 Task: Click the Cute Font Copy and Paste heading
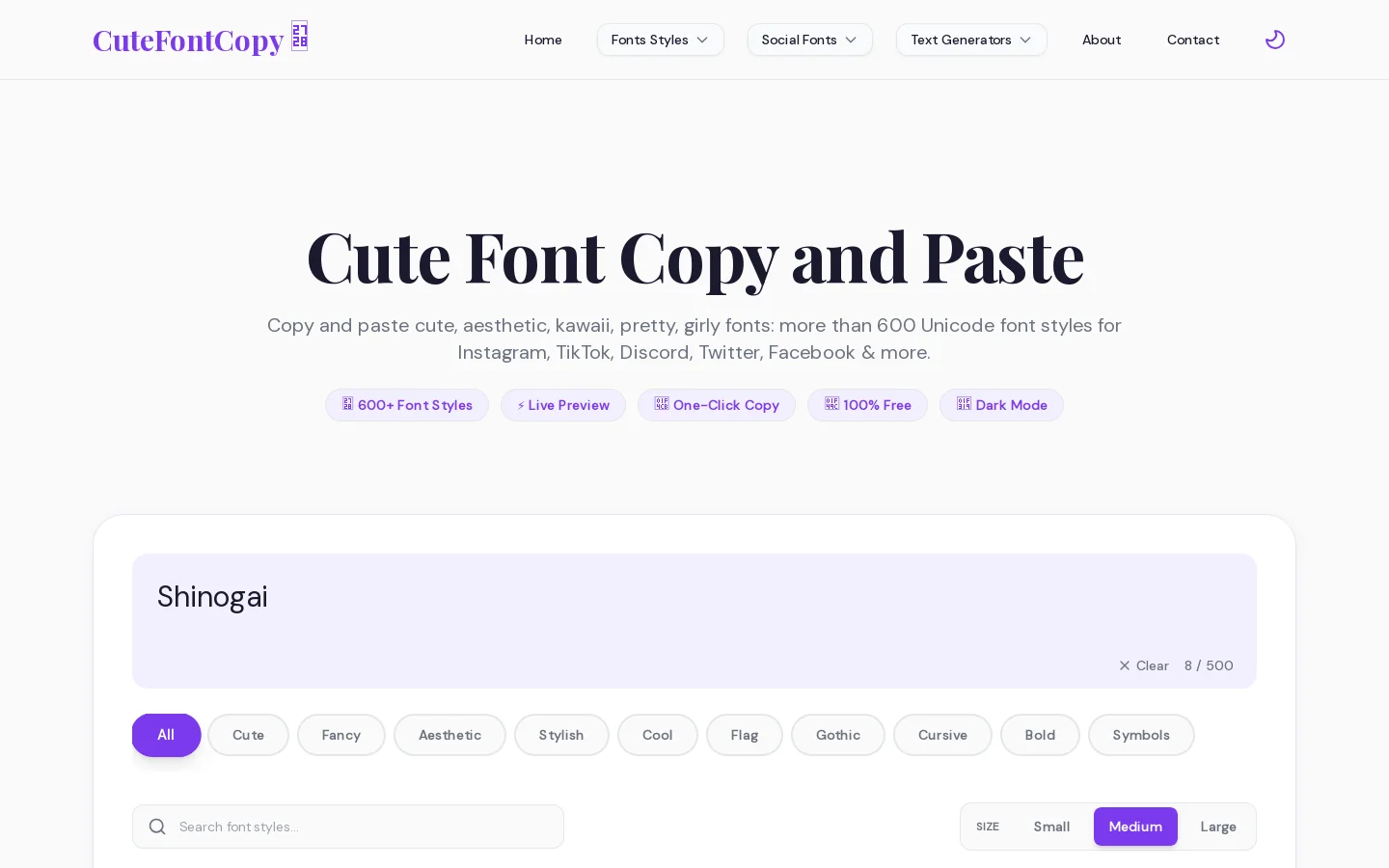tap(694, 258)
